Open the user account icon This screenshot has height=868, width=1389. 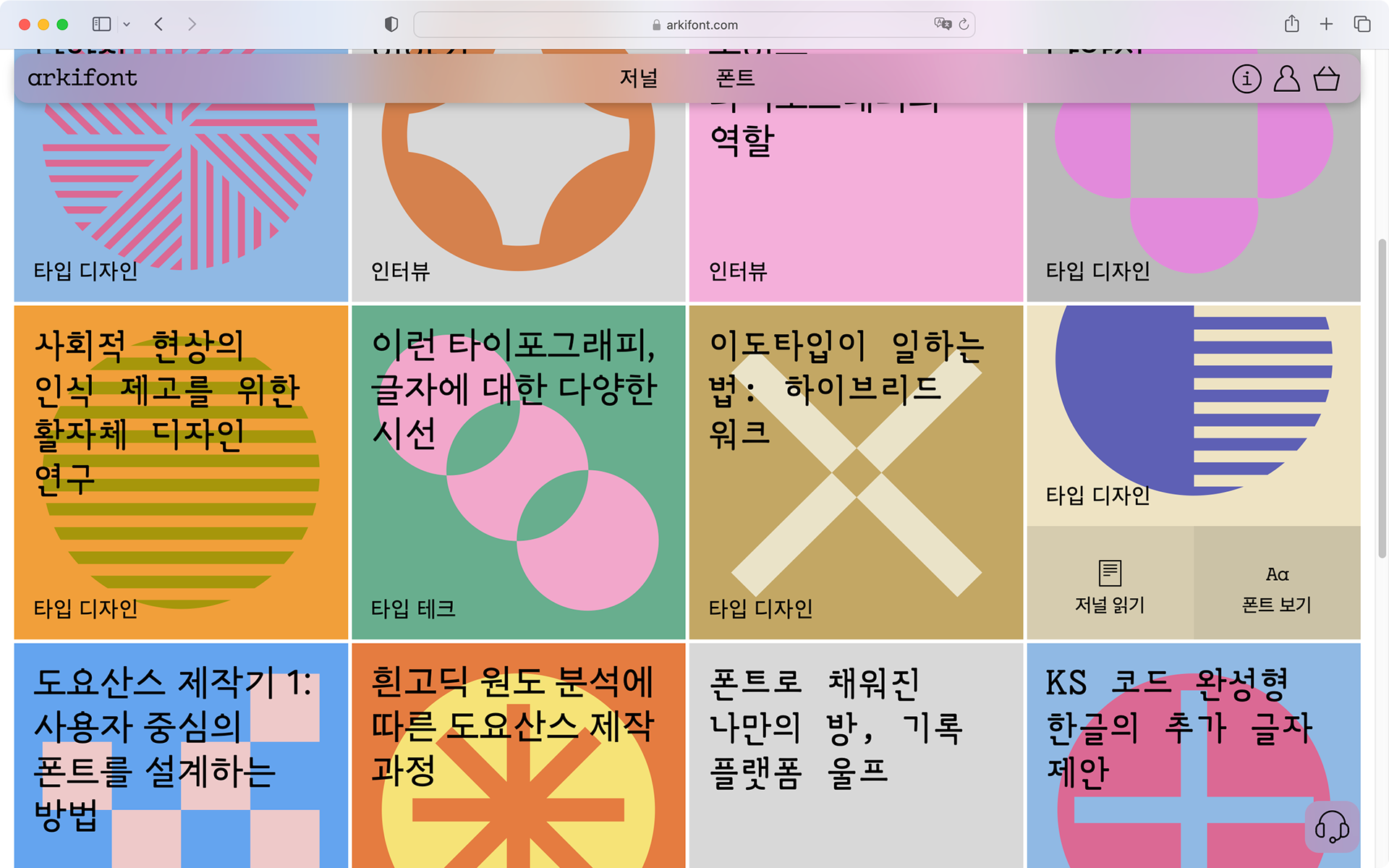[x=1286, y=79]
